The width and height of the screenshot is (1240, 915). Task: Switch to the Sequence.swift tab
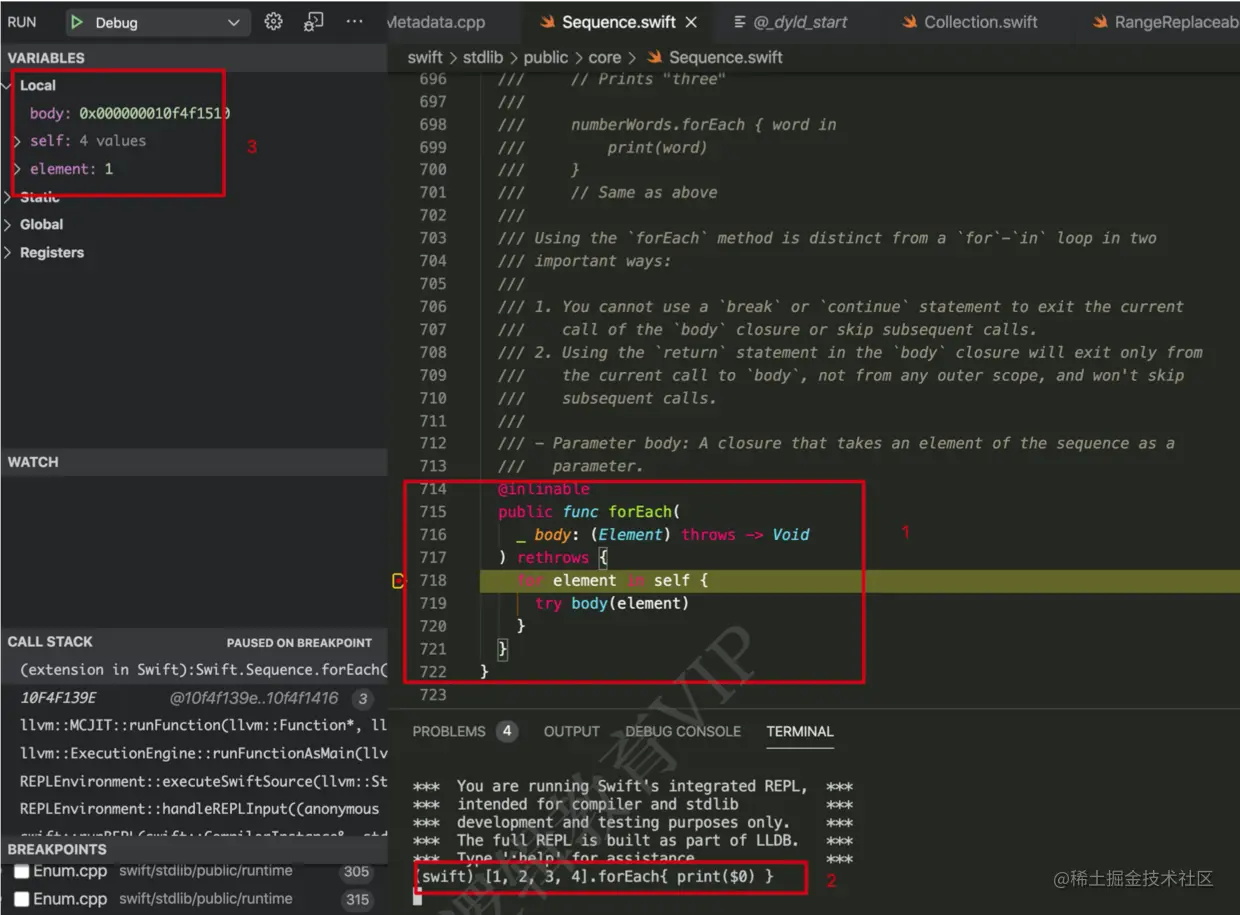pos(618,22)
